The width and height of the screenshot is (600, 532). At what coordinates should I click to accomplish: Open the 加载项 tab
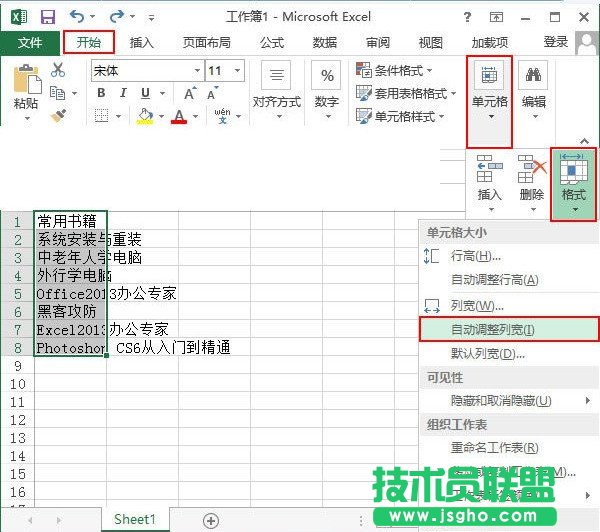point(490,42)
